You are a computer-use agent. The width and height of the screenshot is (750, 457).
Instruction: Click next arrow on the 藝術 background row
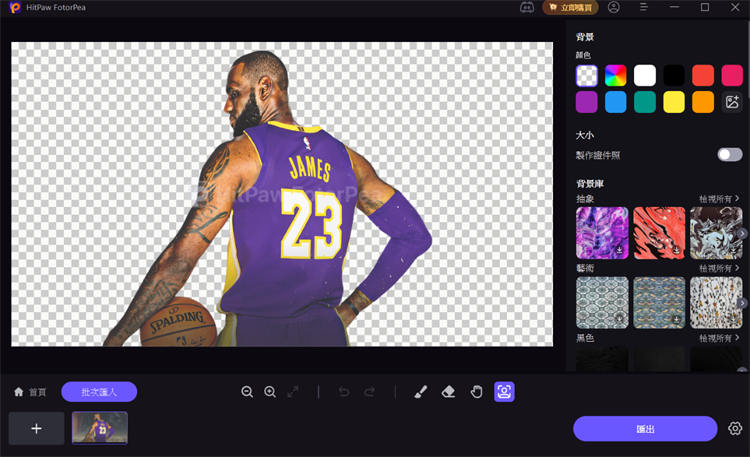click(742, 303)
